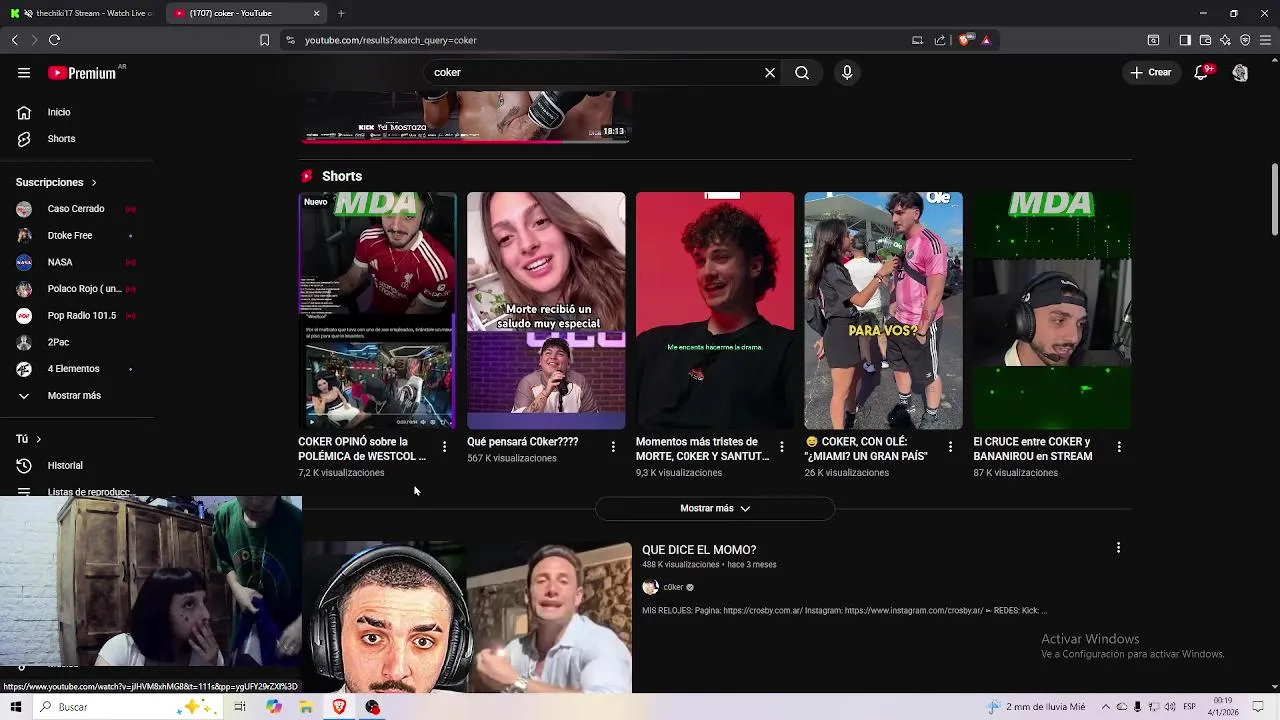Open the Brave browser taskbar icon
This screenshot has height=720, width=1280.
pyautogui.click(x=339, y=707)
